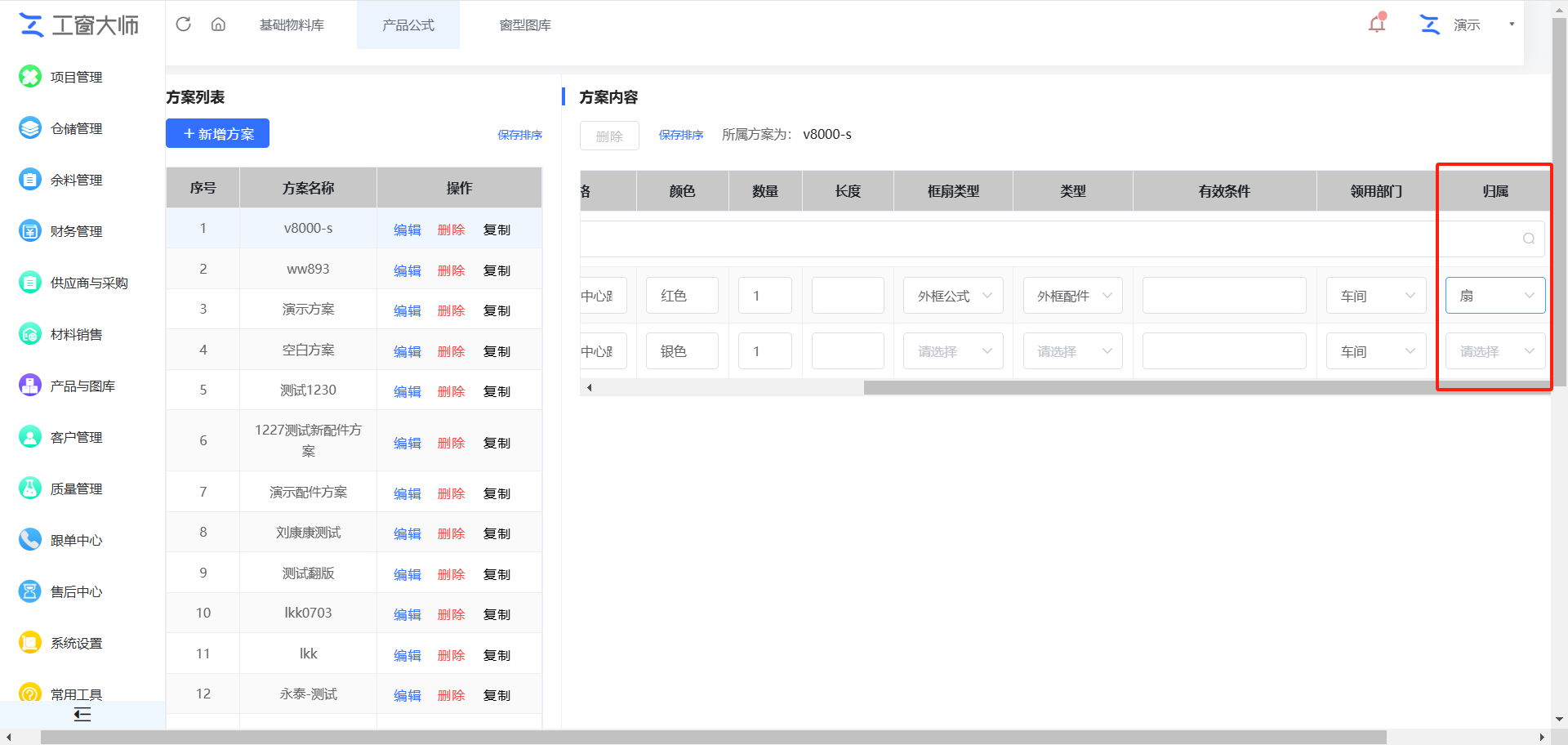Collapse sidebar using bottom menu-fold icon
1568x745 pixels.
tap(82, 715)
